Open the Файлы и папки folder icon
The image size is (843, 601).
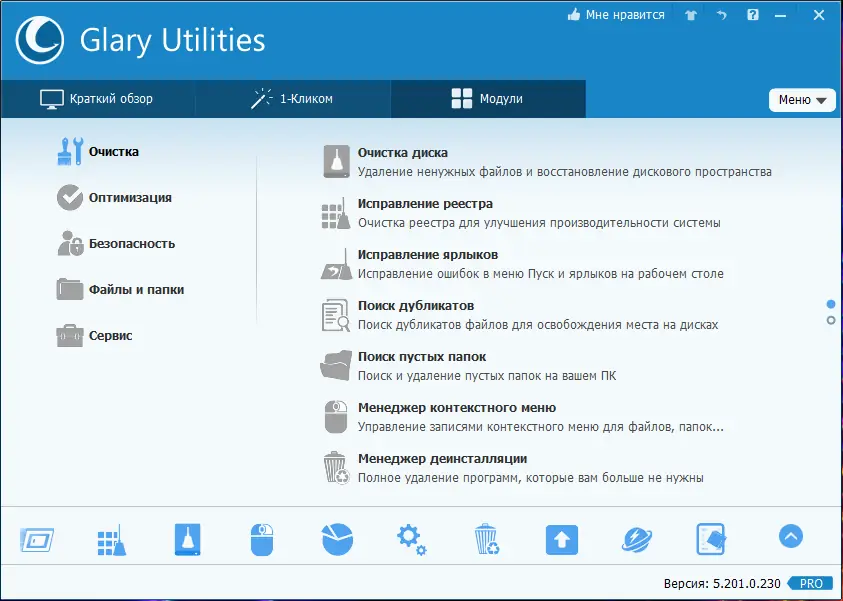tap(70, 289)
